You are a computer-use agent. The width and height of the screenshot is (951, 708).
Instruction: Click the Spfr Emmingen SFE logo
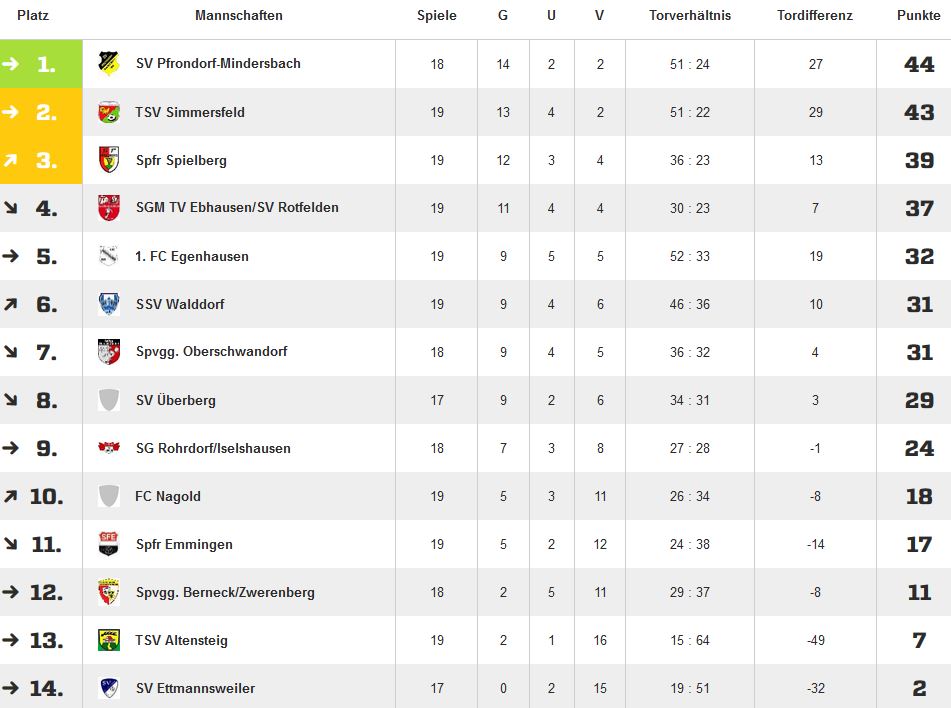109,544
